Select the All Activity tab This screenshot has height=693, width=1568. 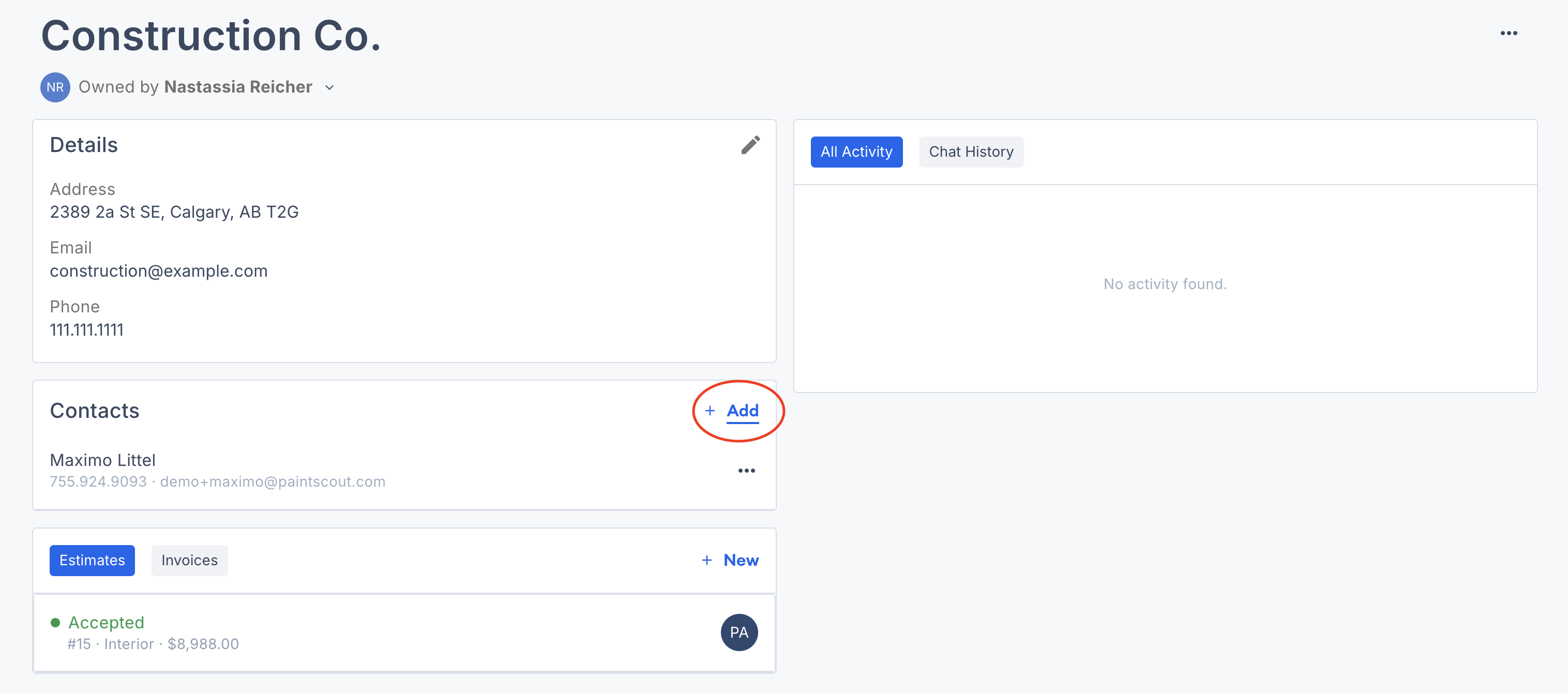coord(856,152)
